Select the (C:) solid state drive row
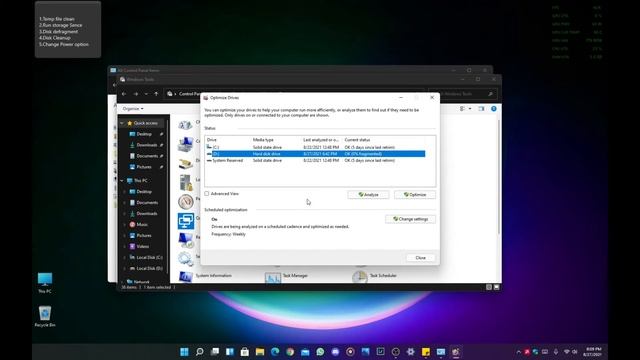The height and width of the screenshot is (360, 640). tap(315, 147)
